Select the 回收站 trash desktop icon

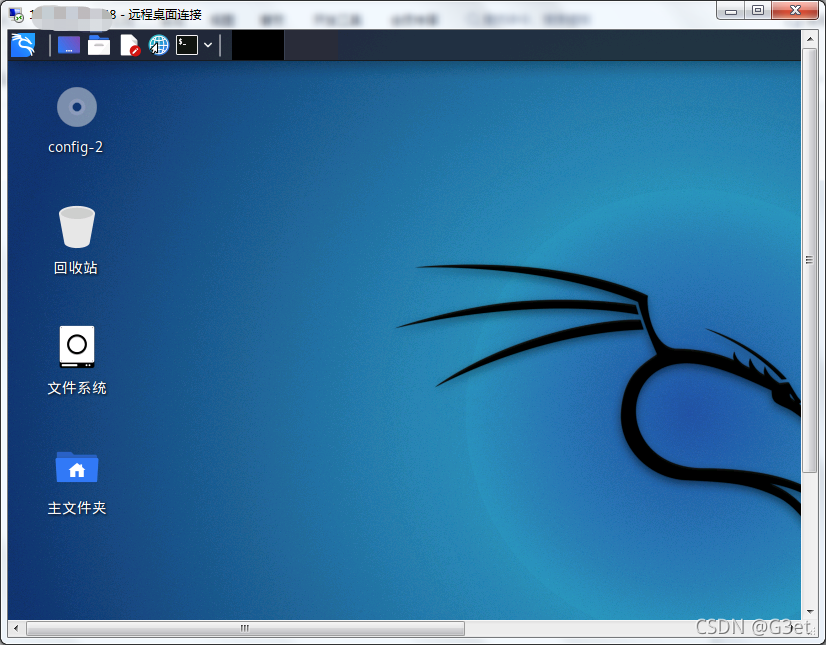[x=77, y=227]
